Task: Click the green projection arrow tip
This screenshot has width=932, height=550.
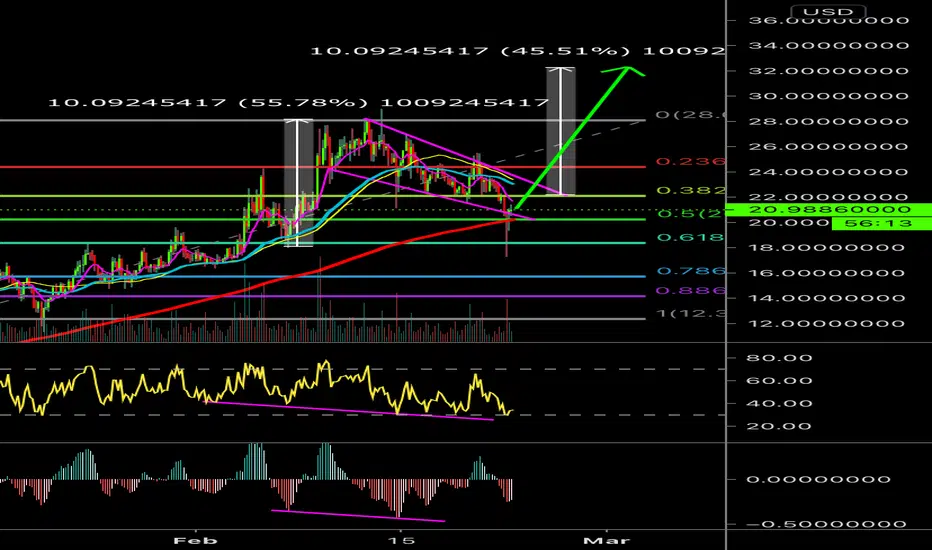Action: click(627, 69)
